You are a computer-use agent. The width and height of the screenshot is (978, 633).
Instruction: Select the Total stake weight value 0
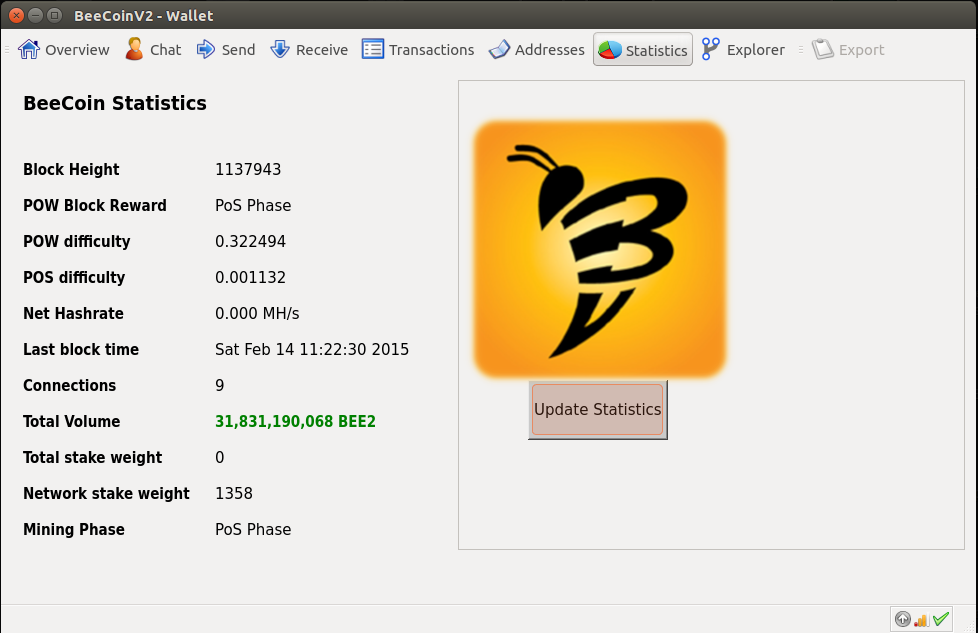220,458
